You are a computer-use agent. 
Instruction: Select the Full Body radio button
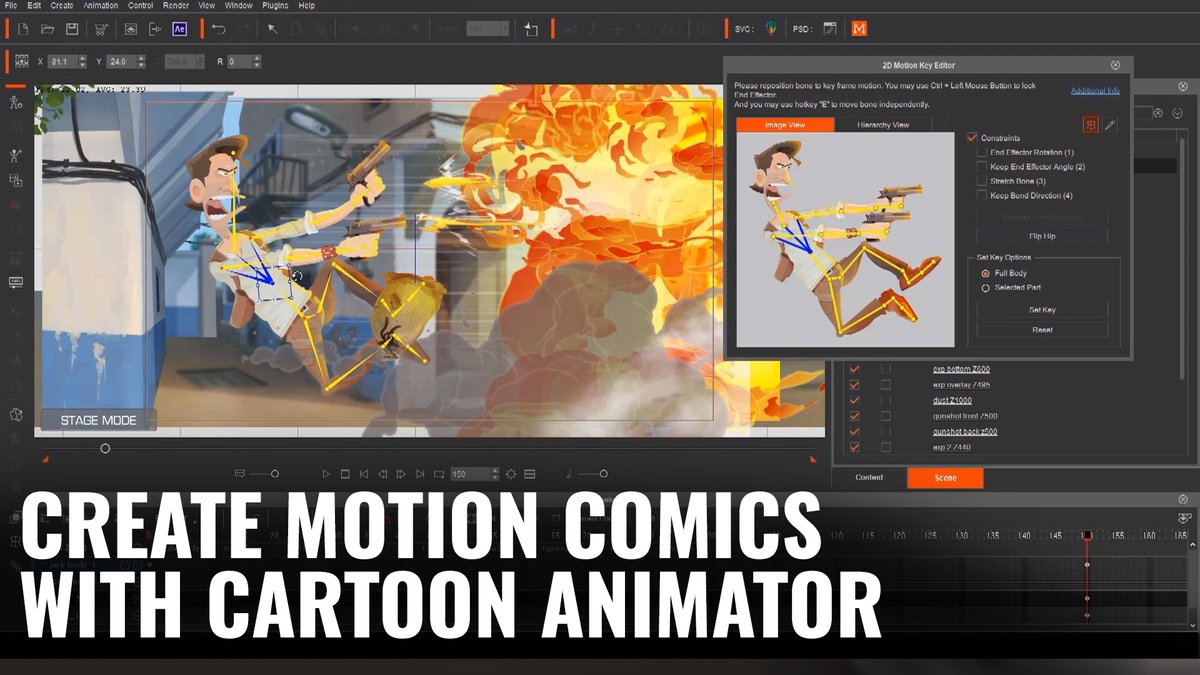[986, 273]
